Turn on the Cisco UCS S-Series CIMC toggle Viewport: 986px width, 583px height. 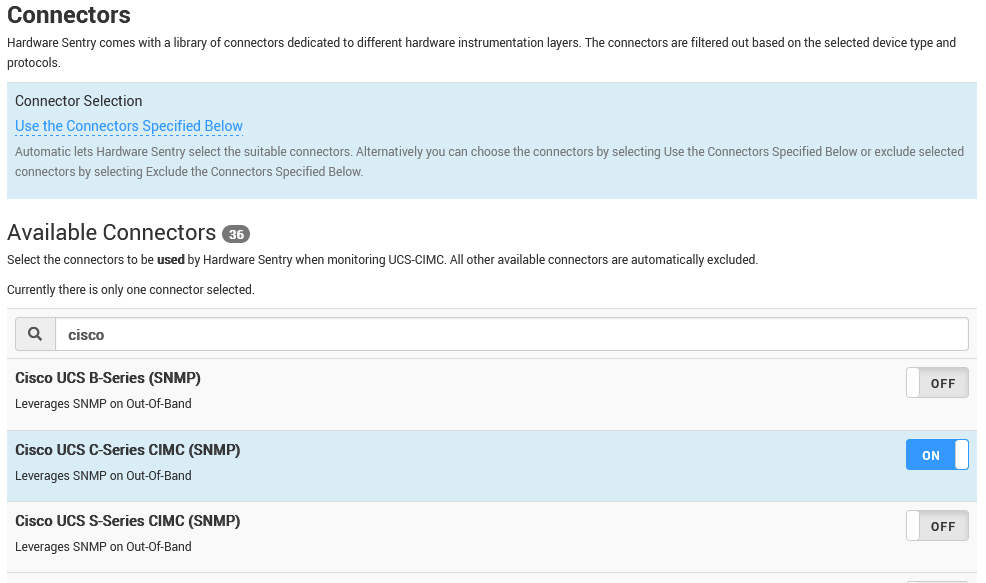pos(936,526)
